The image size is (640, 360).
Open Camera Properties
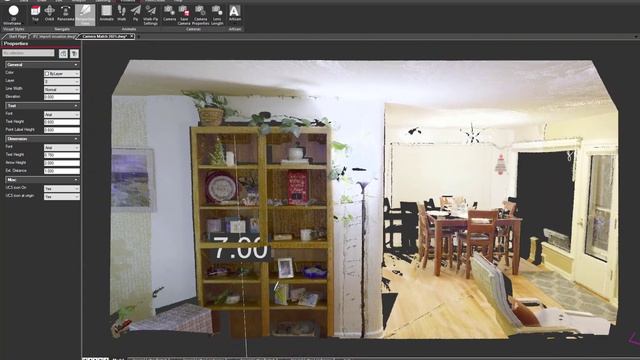pos(200,15)
